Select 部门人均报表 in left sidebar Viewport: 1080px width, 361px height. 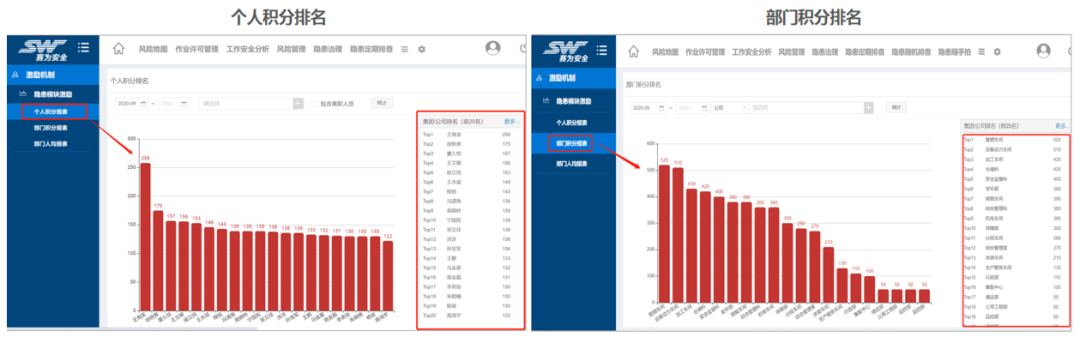tap(50, 144)
